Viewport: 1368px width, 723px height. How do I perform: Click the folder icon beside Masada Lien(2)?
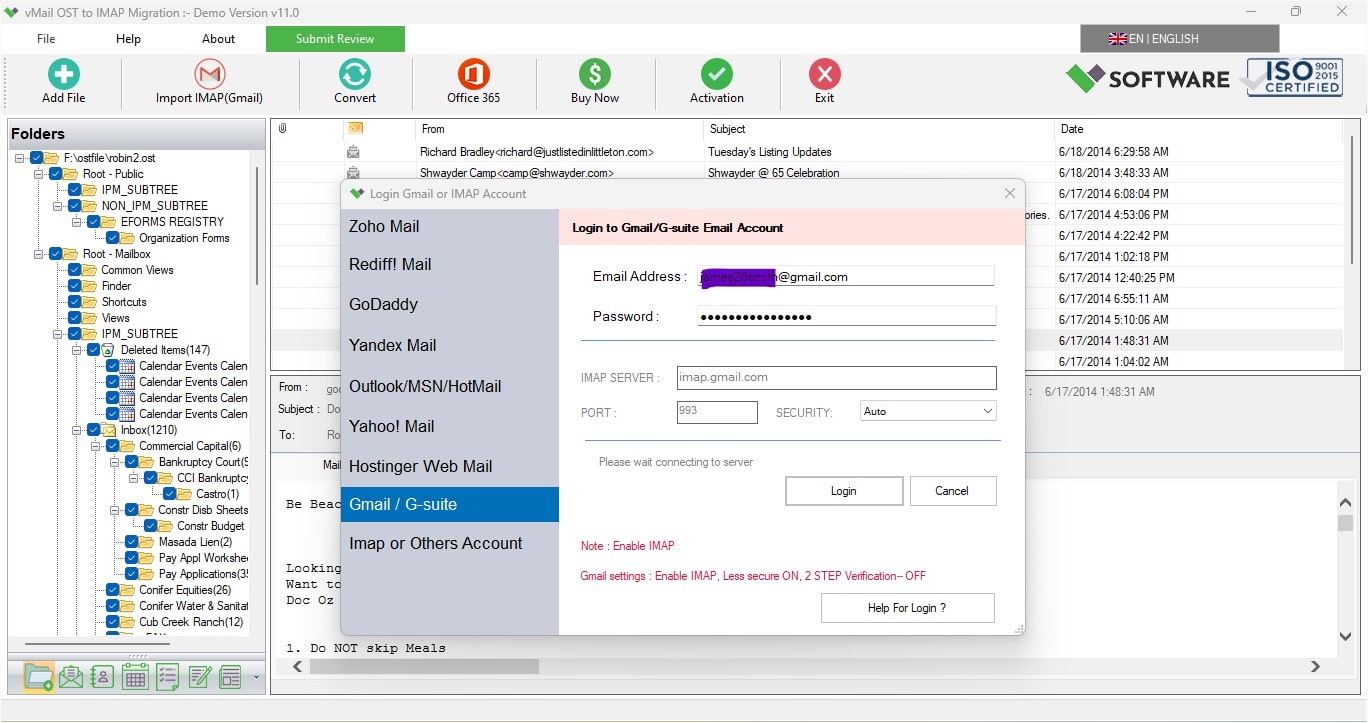[146, 542]
